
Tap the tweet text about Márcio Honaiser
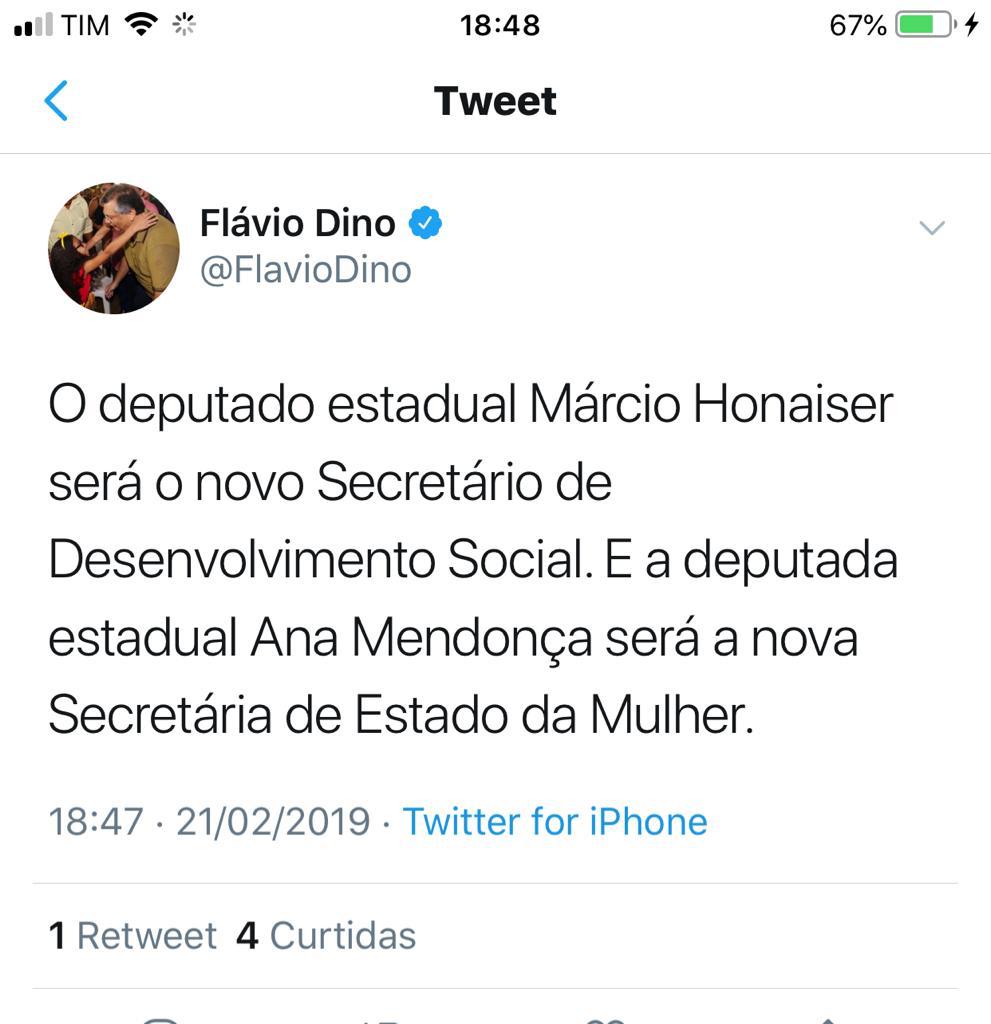[472, 560]
